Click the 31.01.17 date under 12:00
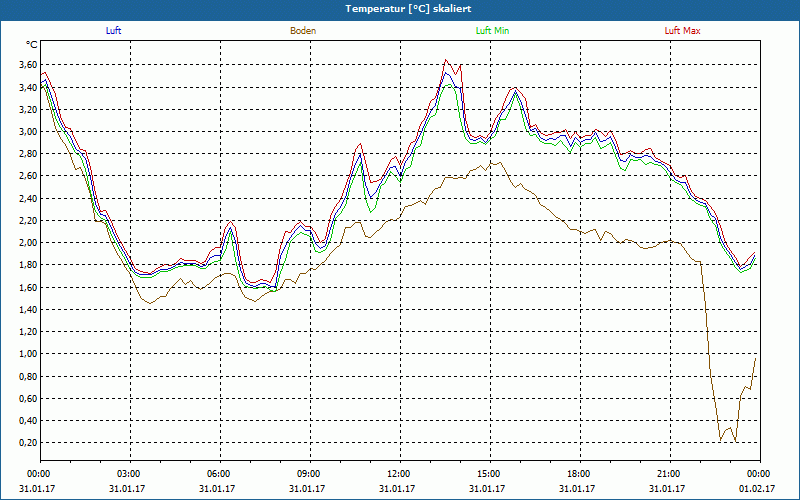The height and width of the screenshot is (500, 800). coord(397,488)
